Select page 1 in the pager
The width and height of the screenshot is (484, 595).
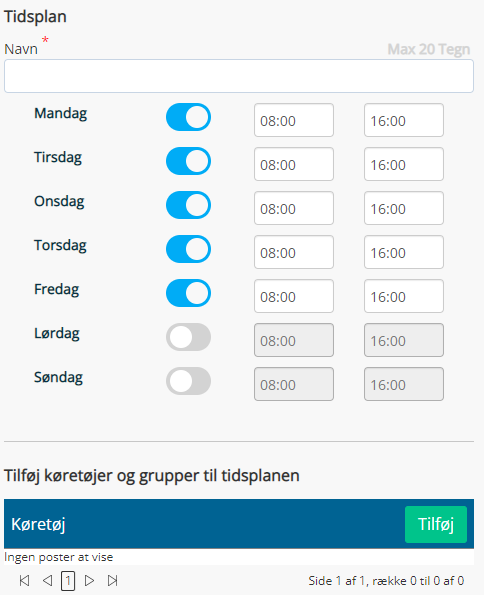point(68,581)
